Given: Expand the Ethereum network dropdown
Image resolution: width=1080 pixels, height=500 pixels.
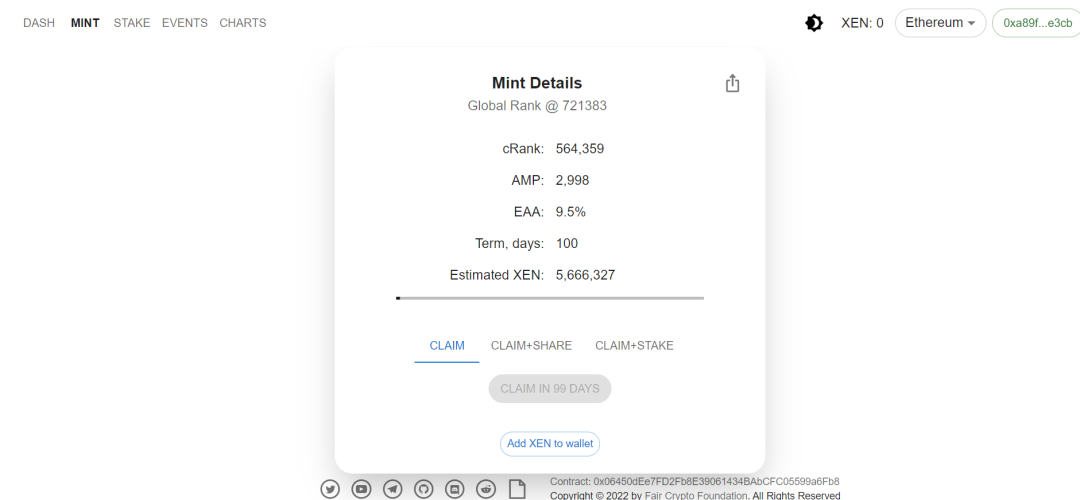Looking at the screenshot, I should pos(940,23).
